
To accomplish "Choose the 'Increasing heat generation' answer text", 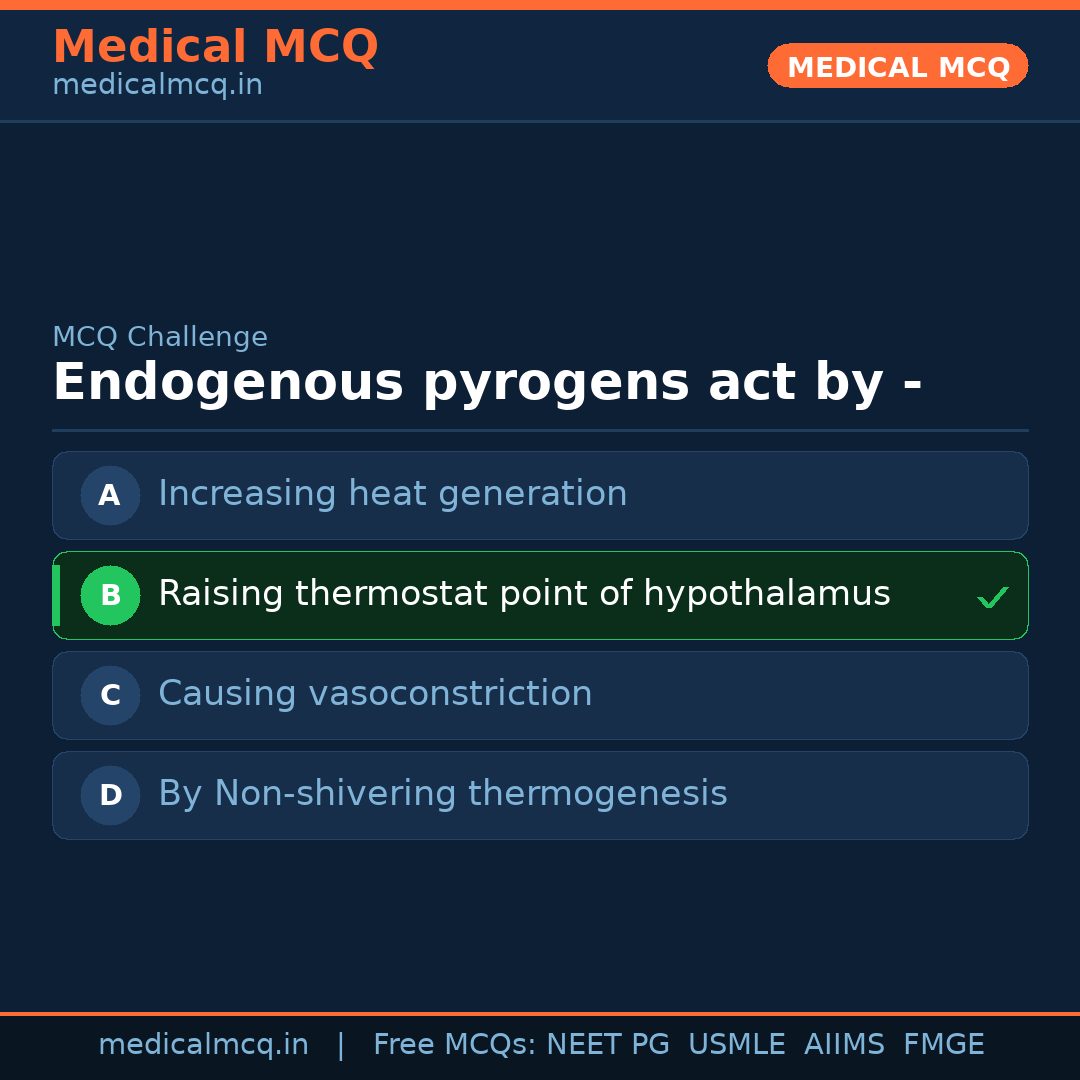I will (392, 494).
